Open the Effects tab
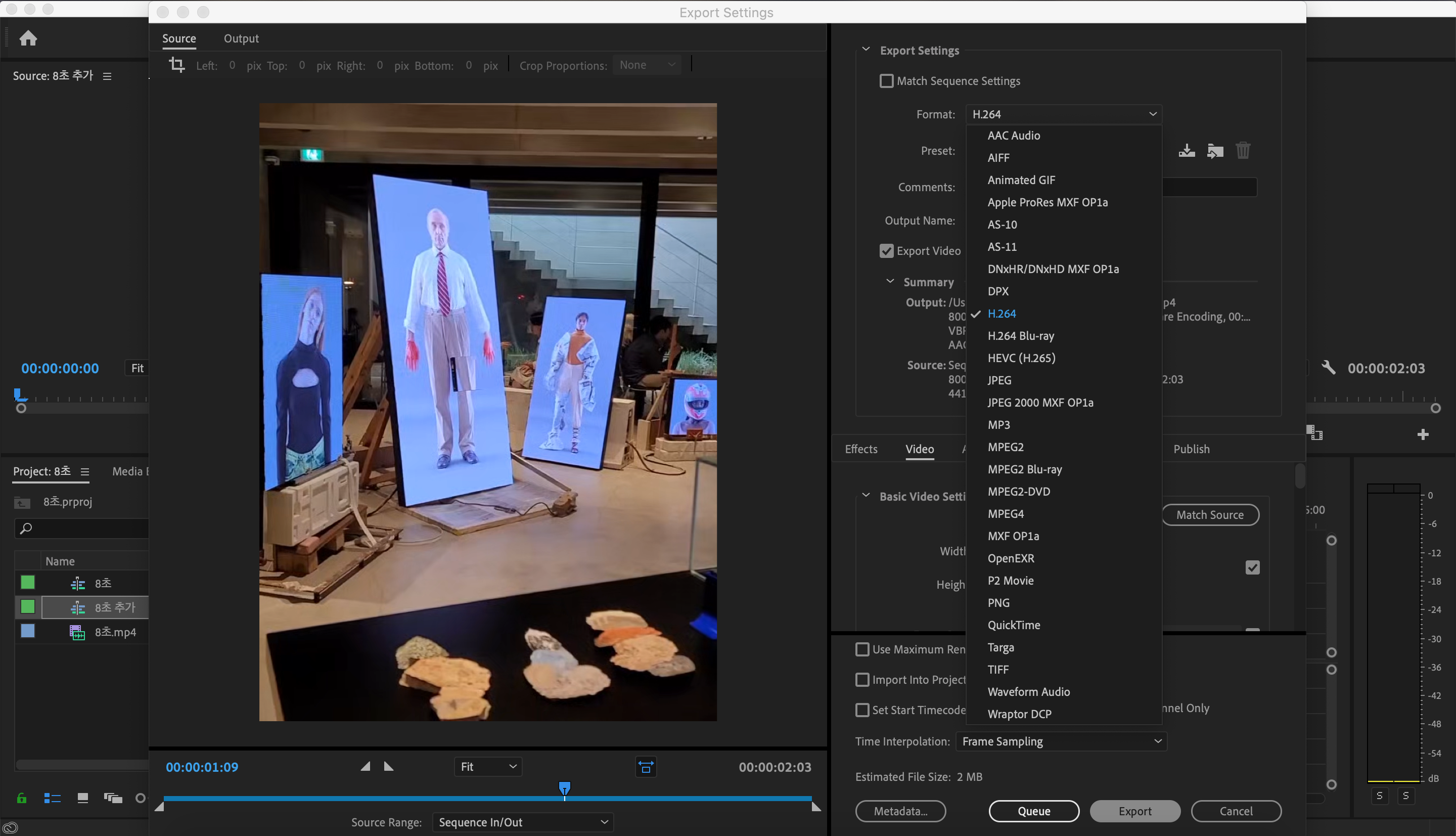This screenshot has height=836, width=1456. (x=861, y=449)
